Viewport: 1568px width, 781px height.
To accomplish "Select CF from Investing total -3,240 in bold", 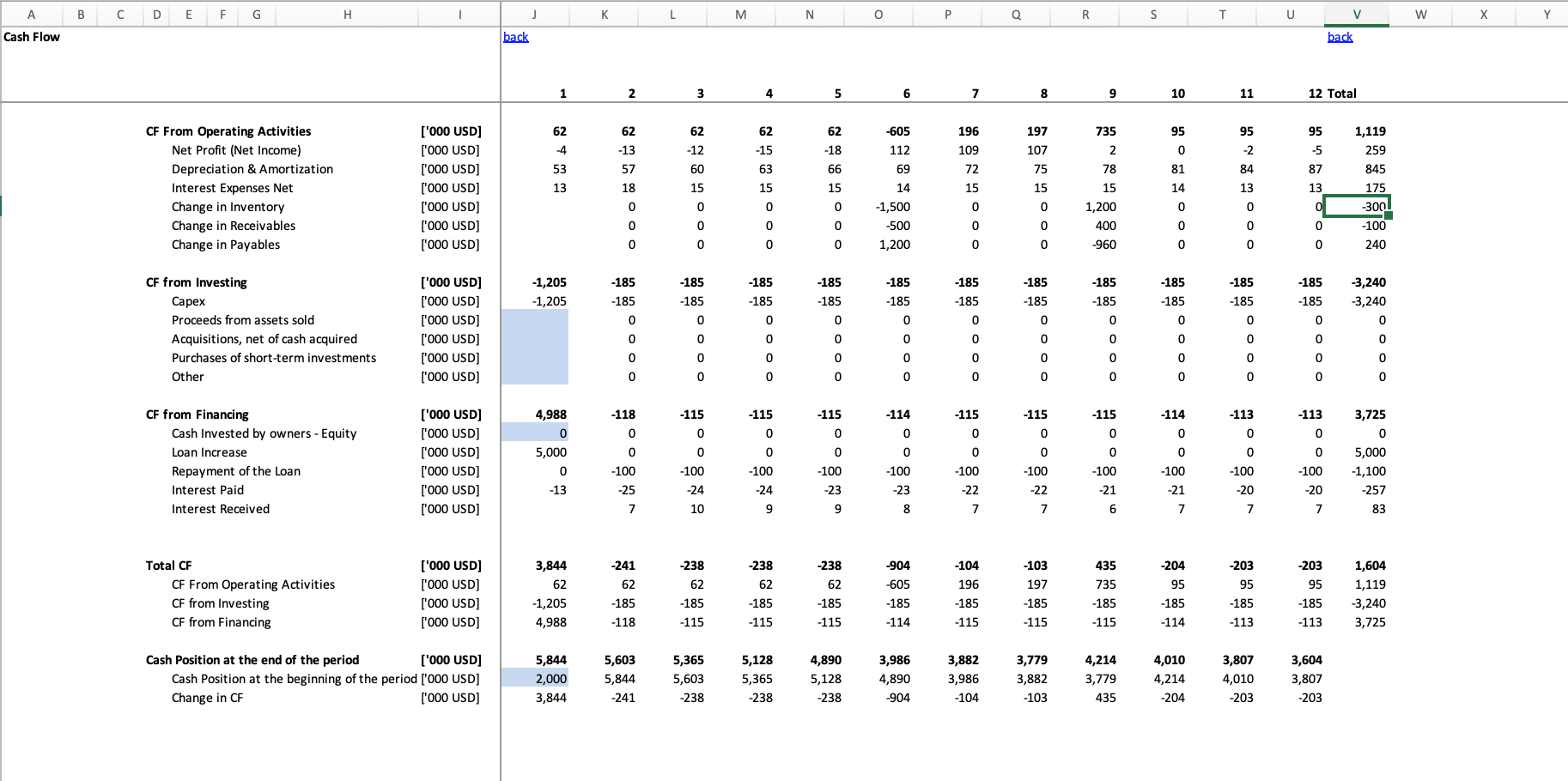I will click(x=1369, y=282).
